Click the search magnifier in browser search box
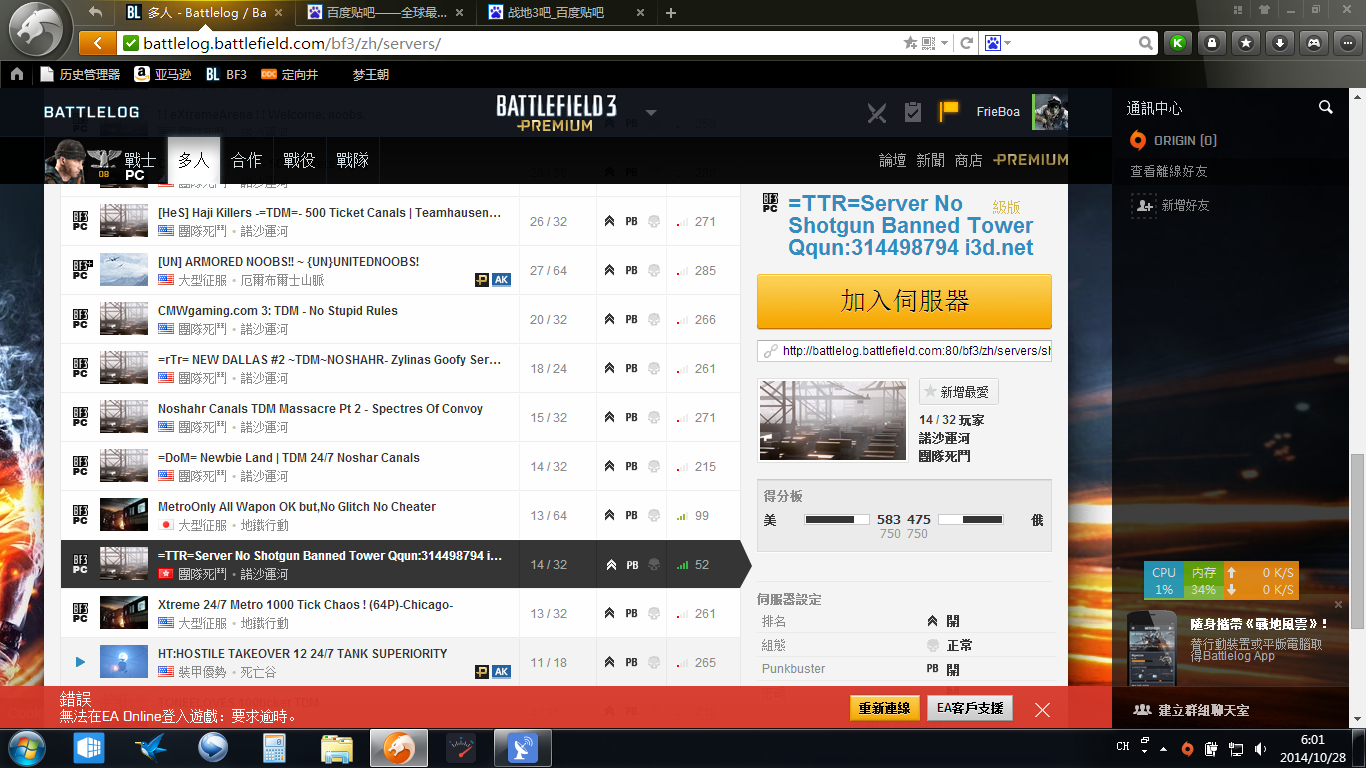The image size is (1366, 768). coord(1147,43)
